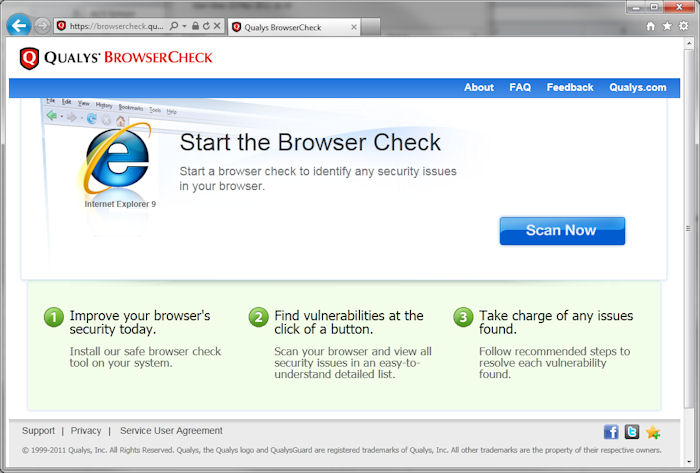Select the Qualys BrowserCheck tab
This screenshot has height=473, width=700.
click(x=293, y=27)
